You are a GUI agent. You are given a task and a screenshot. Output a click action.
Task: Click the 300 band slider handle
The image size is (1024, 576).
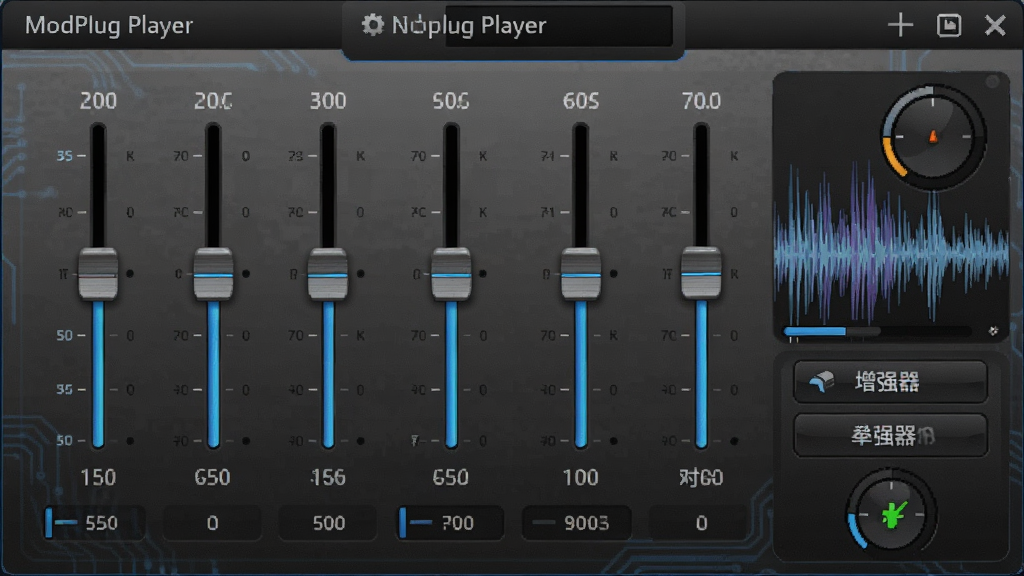click(x=327, y=274)
